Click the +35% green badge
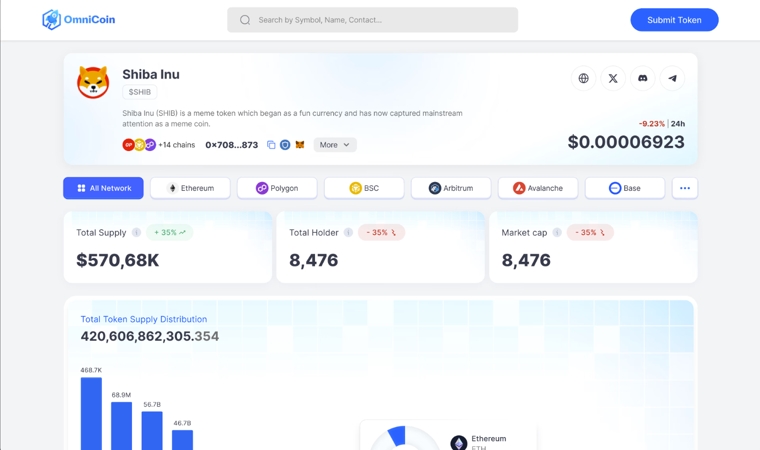760x450 pixels. (170, 233)
